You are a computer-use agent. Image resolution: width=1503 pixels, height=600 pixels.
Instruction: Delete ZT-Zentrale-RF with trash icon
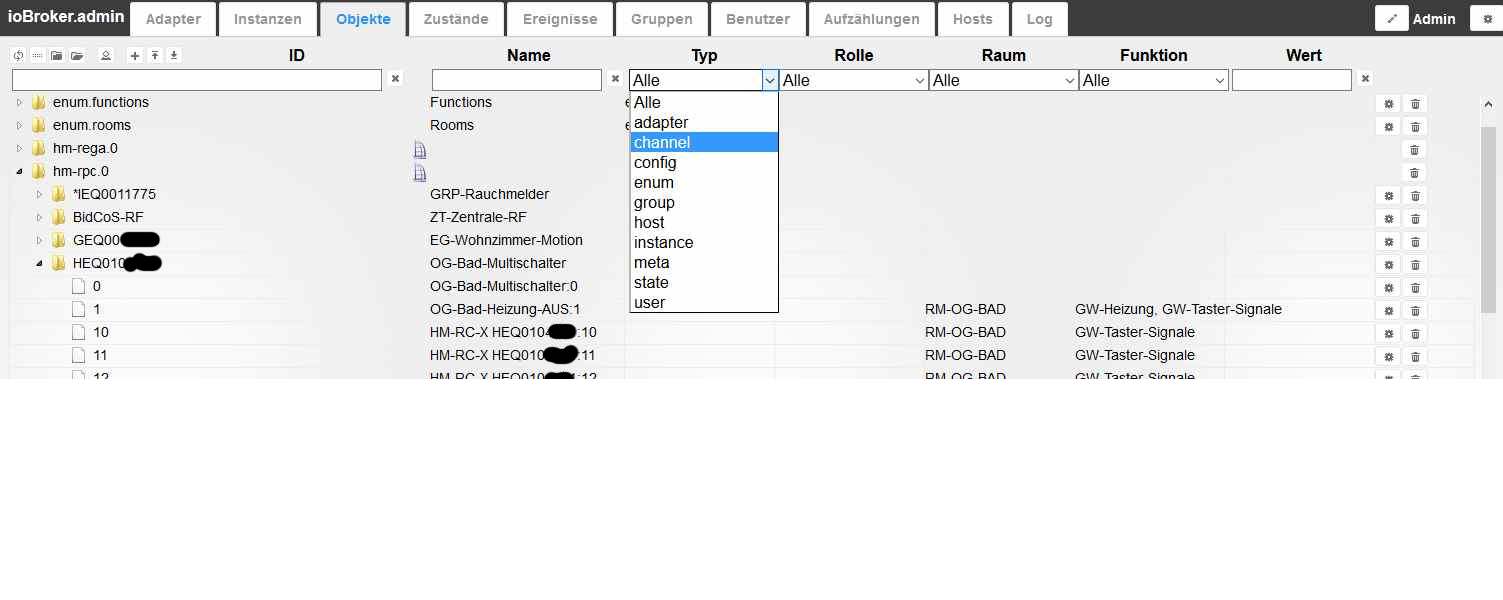pyautogui.click(x=1415, y=218)
